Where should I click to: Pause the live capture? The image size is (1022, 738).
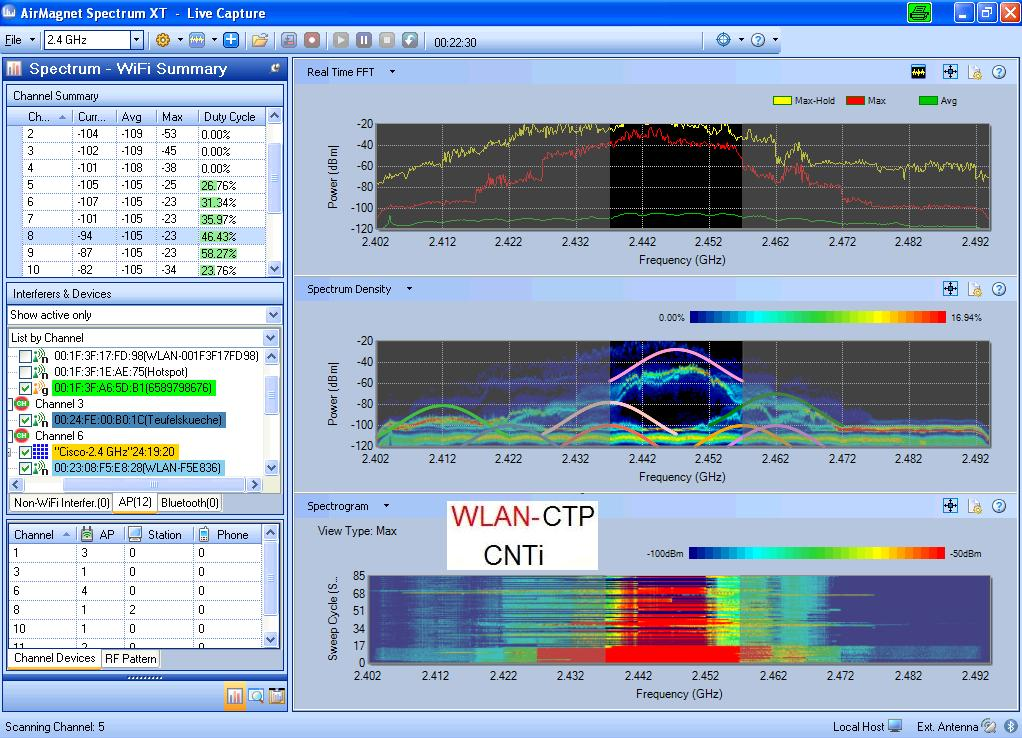pyautogui.click(x=364, y=40)
